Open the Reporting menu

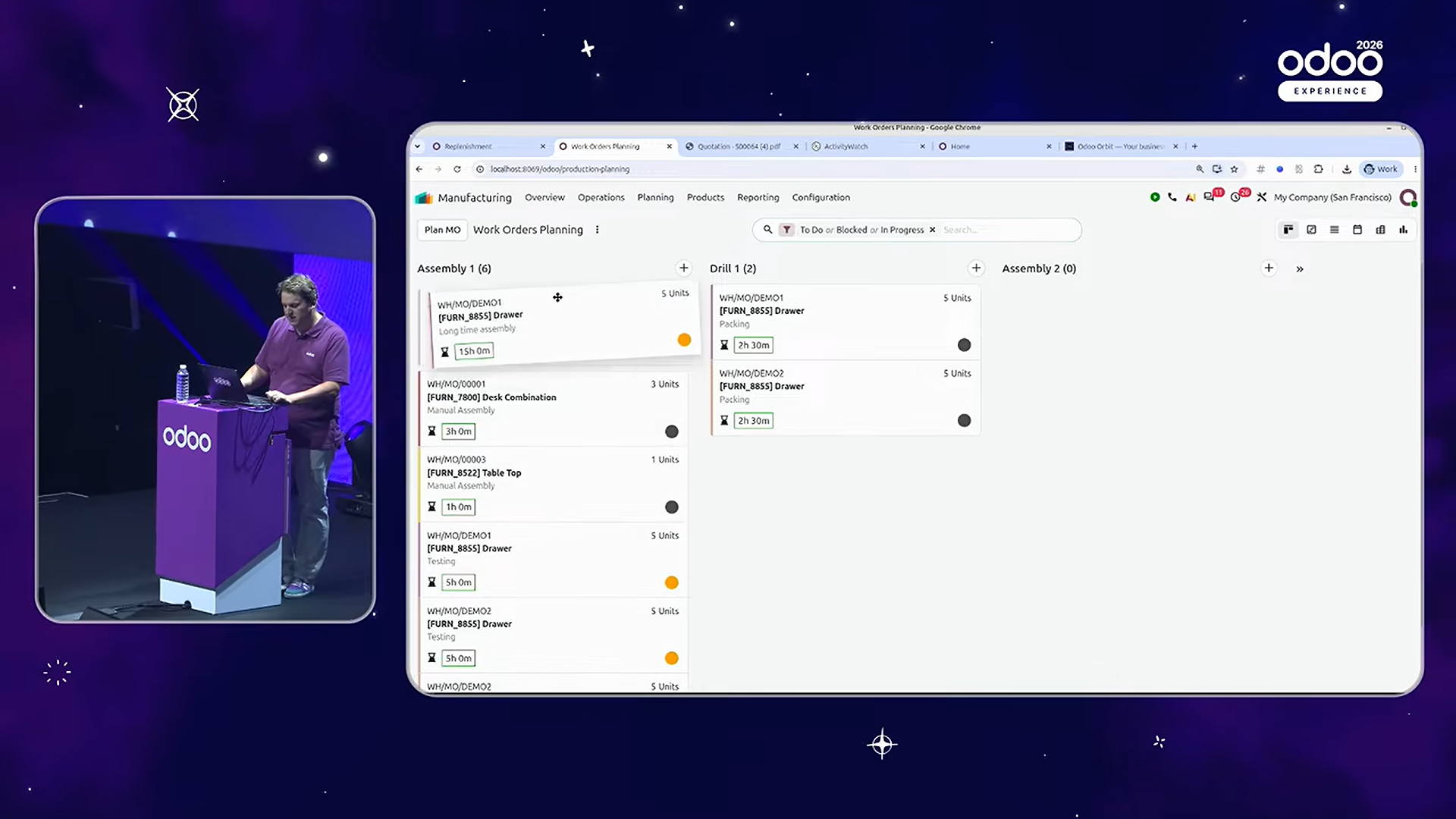(x=758, y=197)
